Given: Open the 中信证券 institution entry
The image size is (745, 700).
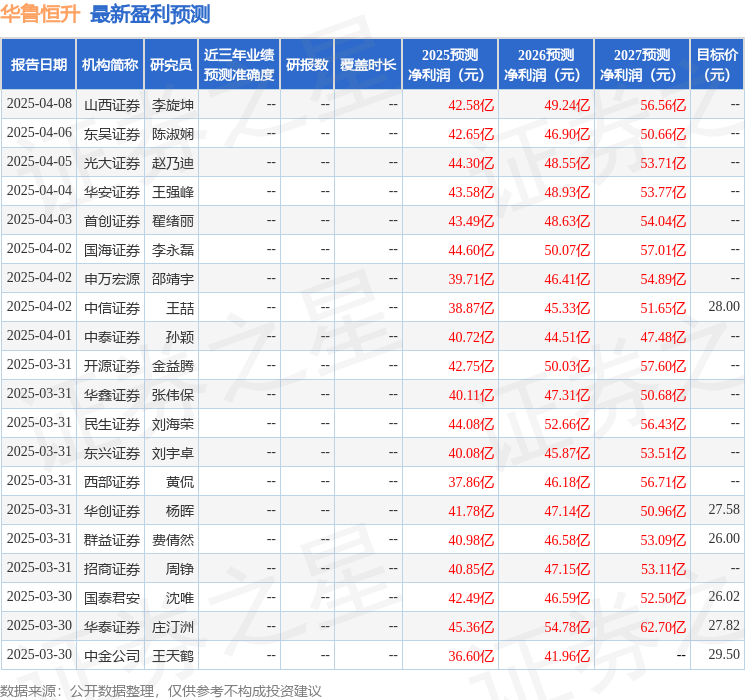Looking at the screenshot, I should tap(112, 308).
